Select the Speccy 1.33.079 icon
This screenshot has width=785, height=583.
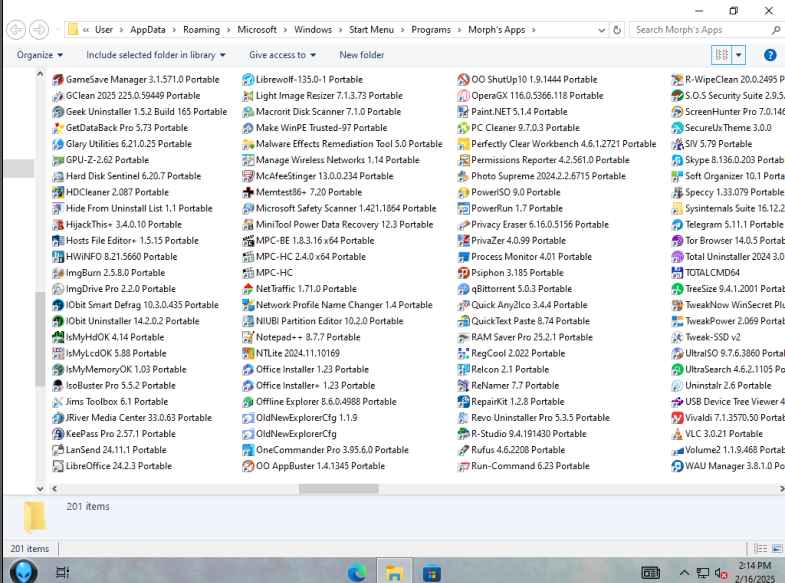pyautogui.click(x=677, y=192)
